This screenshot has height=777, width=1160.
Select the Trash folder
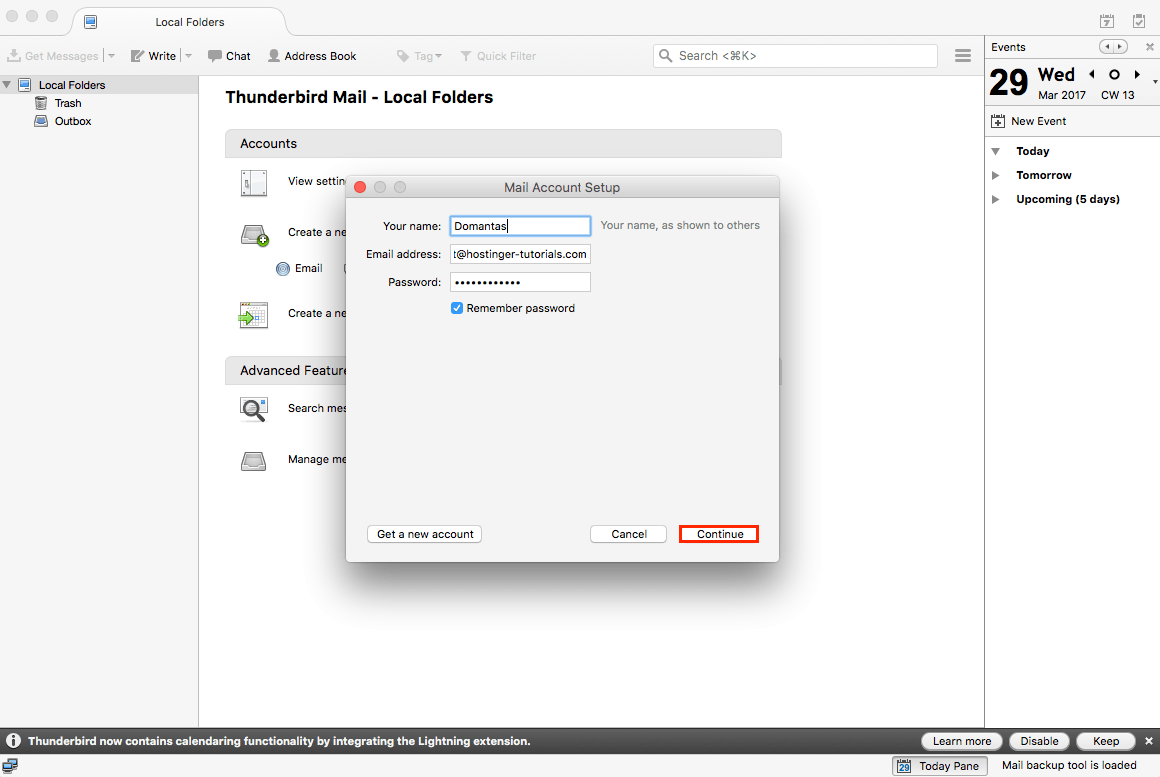click(x=68, y=103)
